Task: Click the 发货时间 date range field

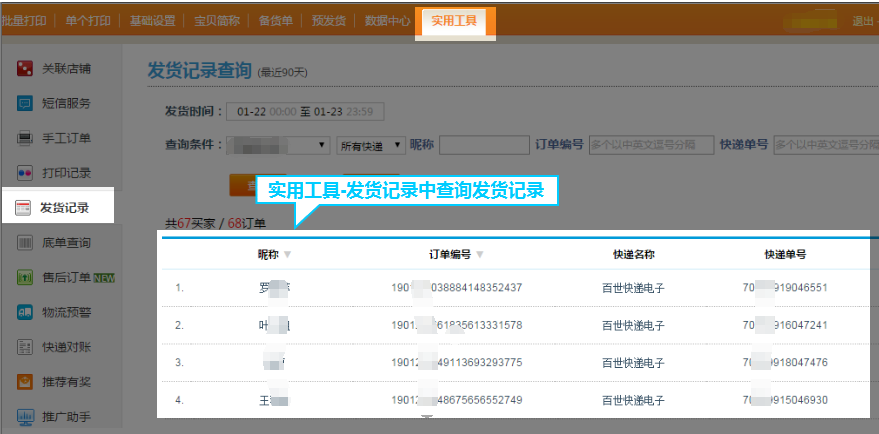Action: coord(305,112)
